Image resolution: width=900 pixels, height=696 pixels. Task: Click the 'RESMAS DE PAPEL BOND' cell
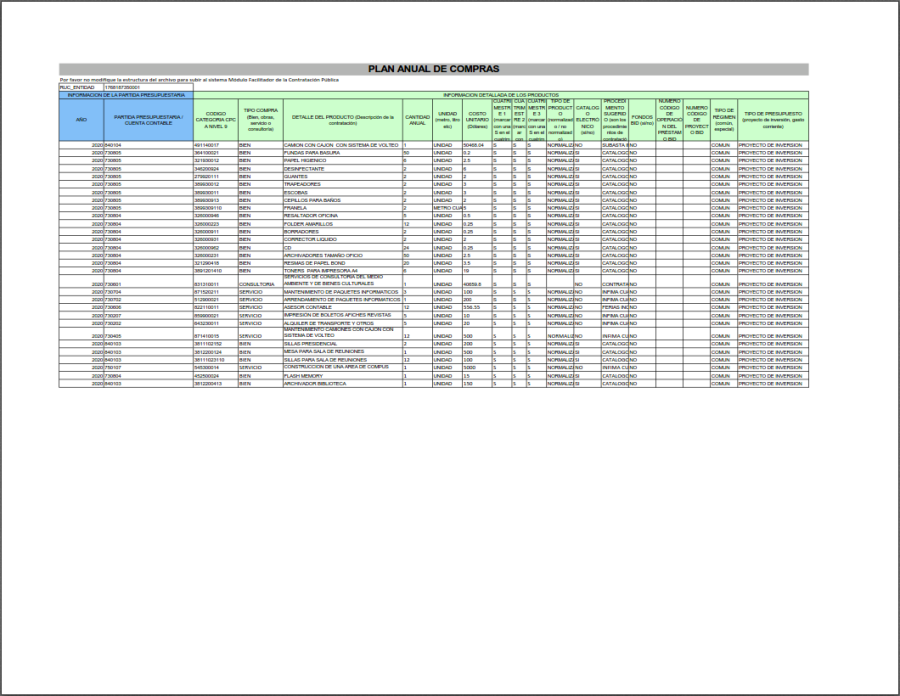coord(343,263)
